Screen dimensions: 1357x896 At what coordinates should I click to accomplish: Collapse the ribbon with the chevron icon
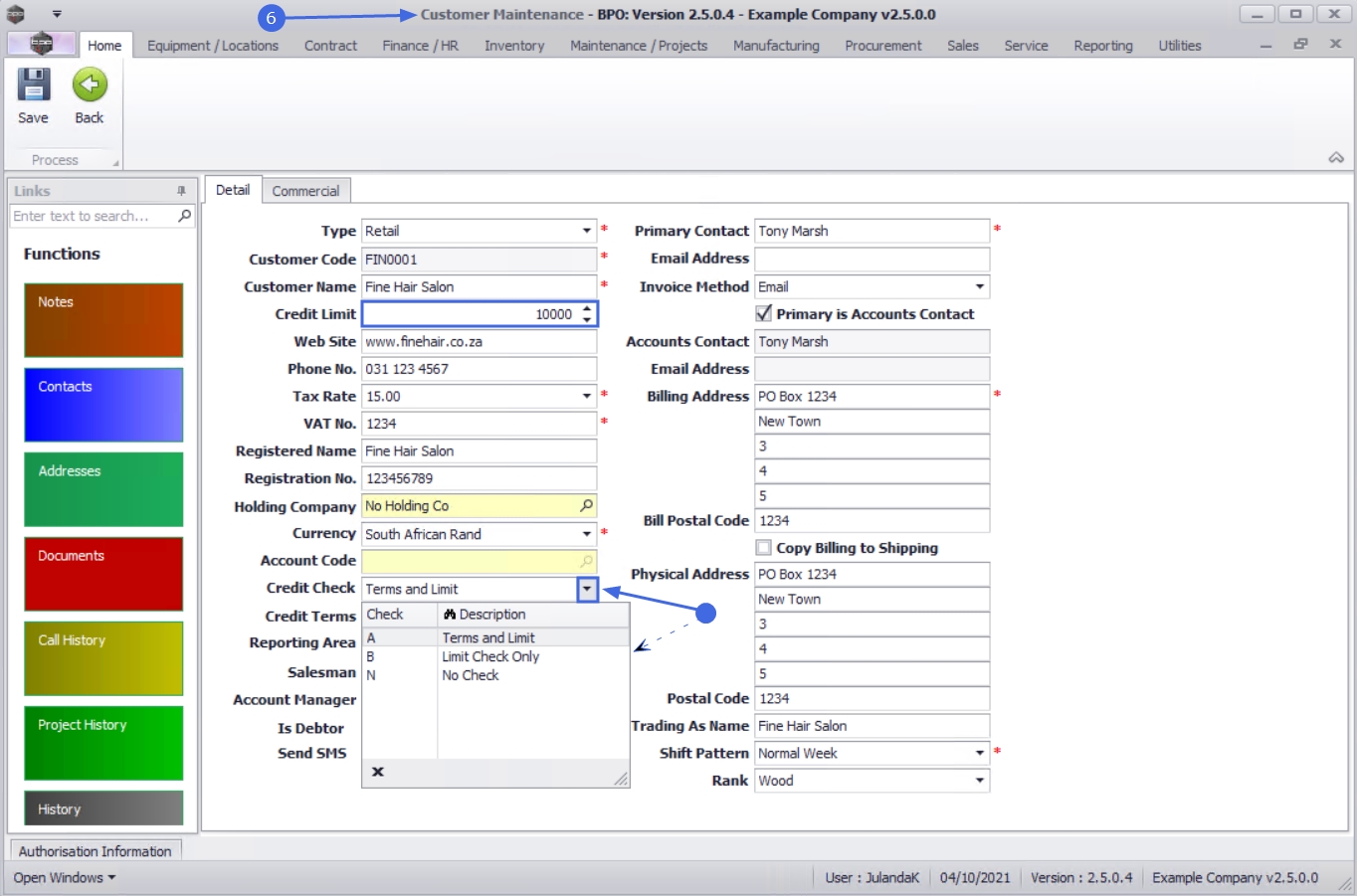1335,158
